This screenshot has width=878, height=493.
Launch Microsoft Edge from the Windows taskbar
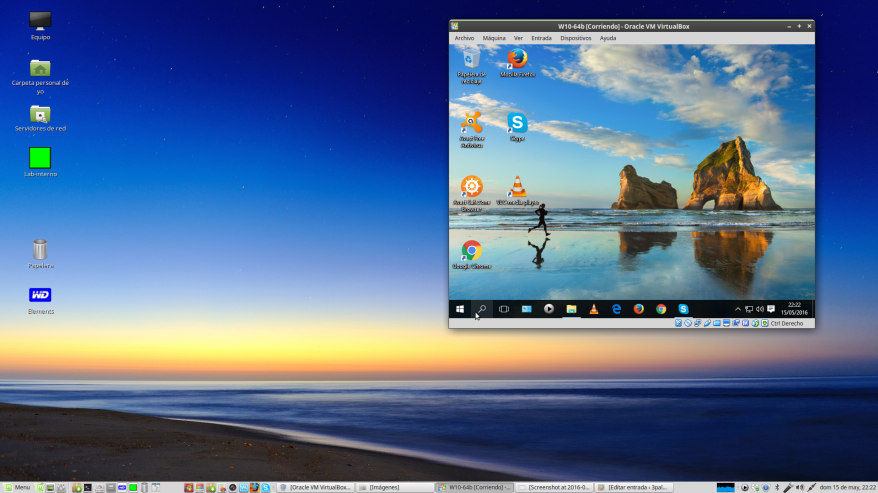point(616,309)
